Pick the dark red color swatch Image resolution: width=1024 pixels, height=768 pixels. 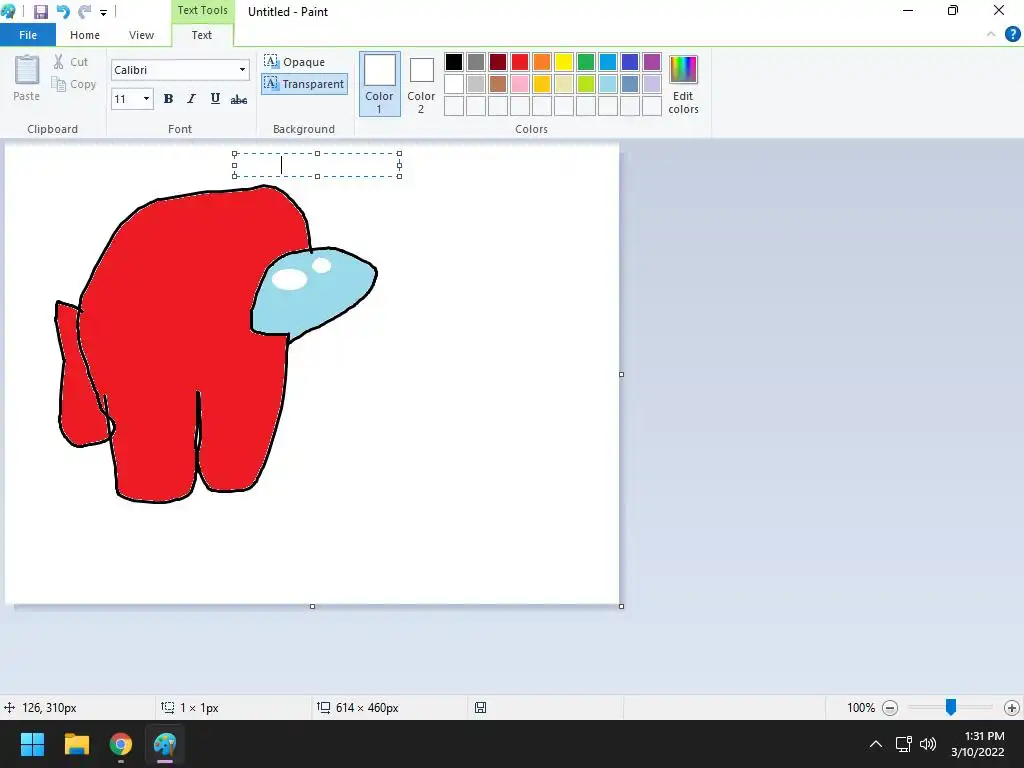[x=498, y=62]
